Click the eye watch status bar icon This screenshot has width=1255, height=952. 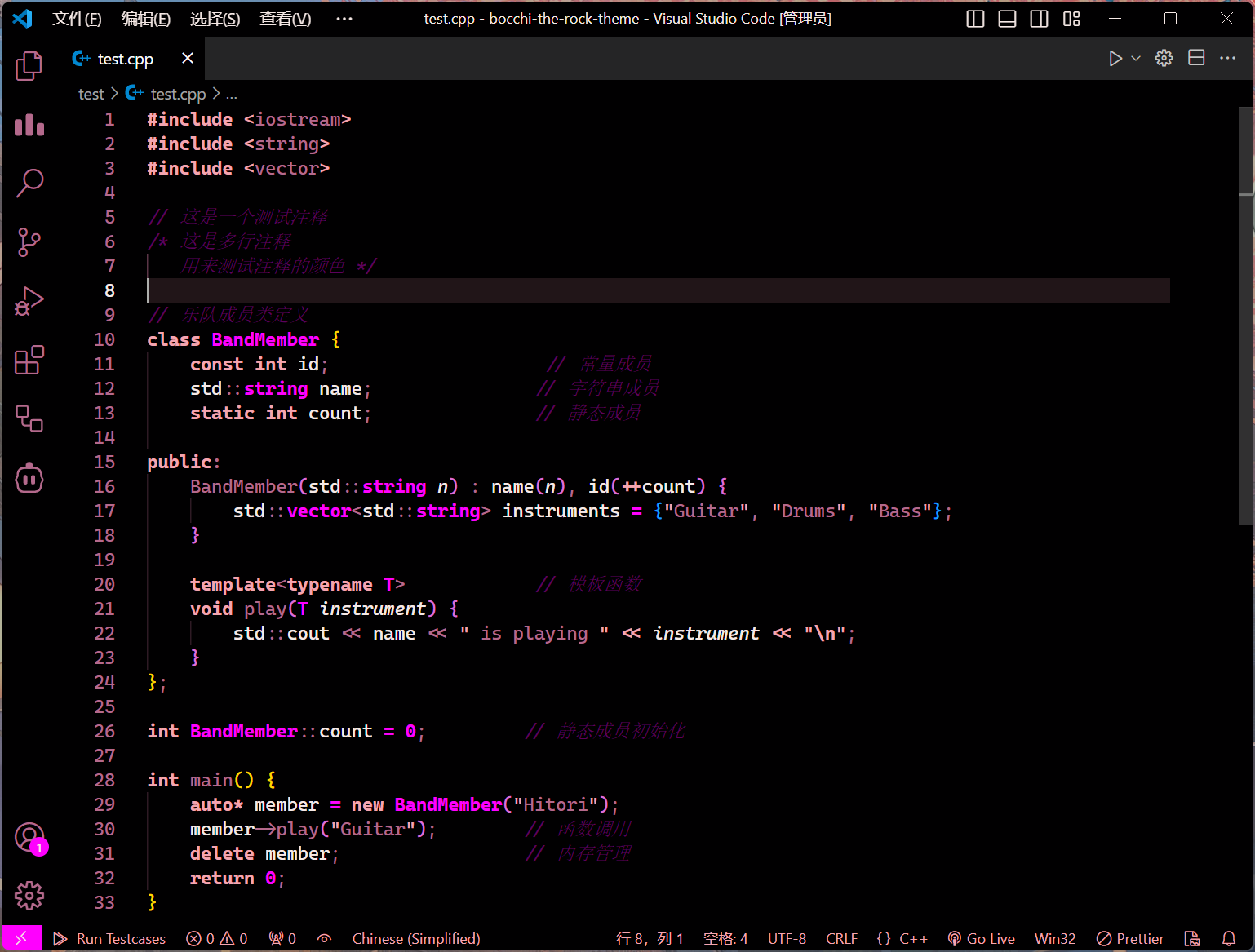(x=324, y=938)
